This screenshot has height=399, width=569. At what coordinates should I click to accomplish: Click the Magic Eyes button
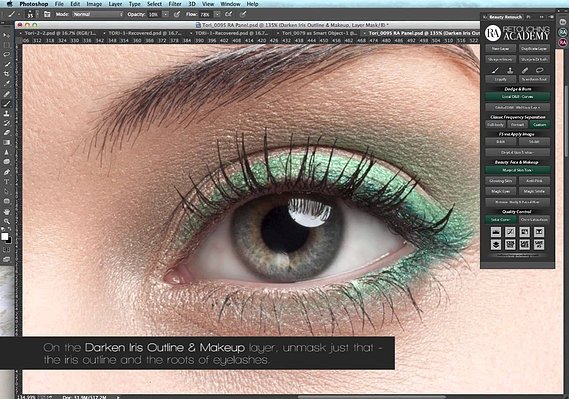point(500,192)
